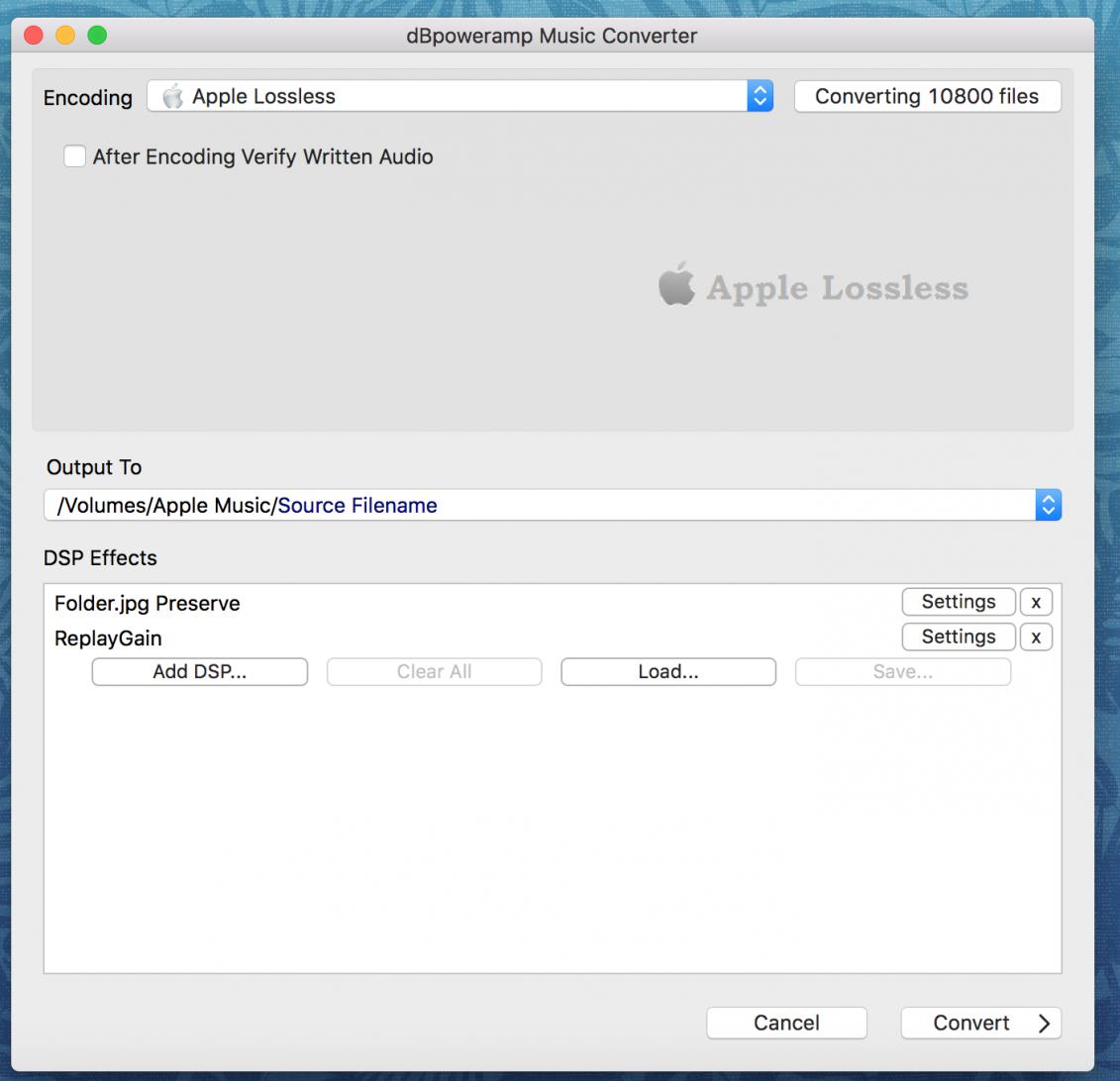This screenshot has width=1120, height=1081.
Task: Click the Convert button arrow chevron
Action: [x=1044, y=1024]
